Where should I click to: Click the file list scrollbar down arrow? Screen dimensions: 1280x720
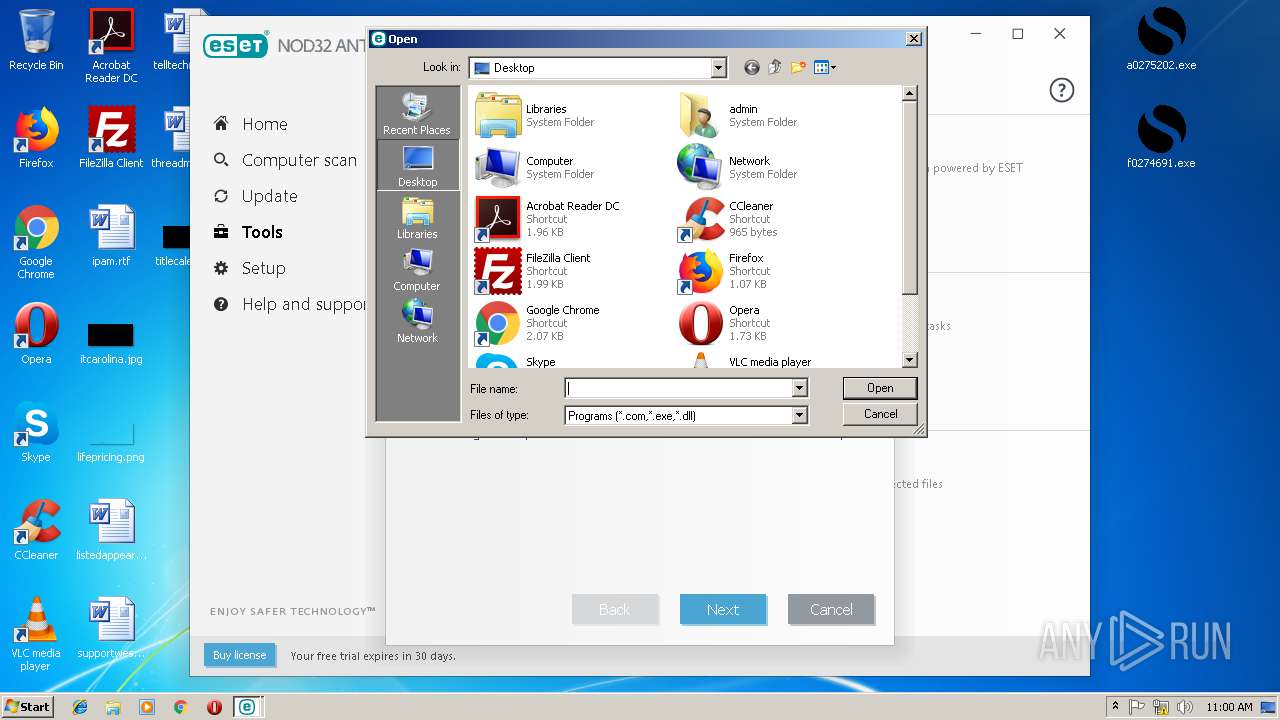coord(909,360)
